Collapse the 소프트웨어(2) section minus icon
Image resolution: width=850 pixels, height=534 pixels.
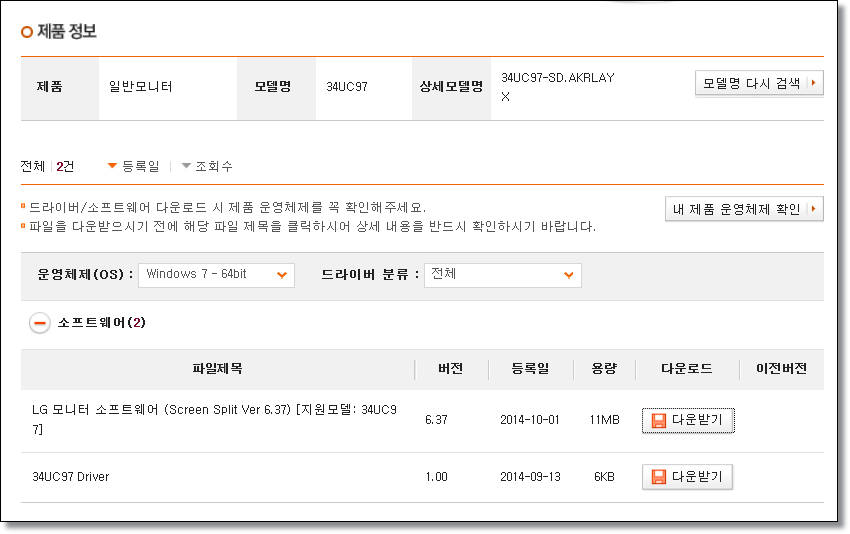(40, 323)
